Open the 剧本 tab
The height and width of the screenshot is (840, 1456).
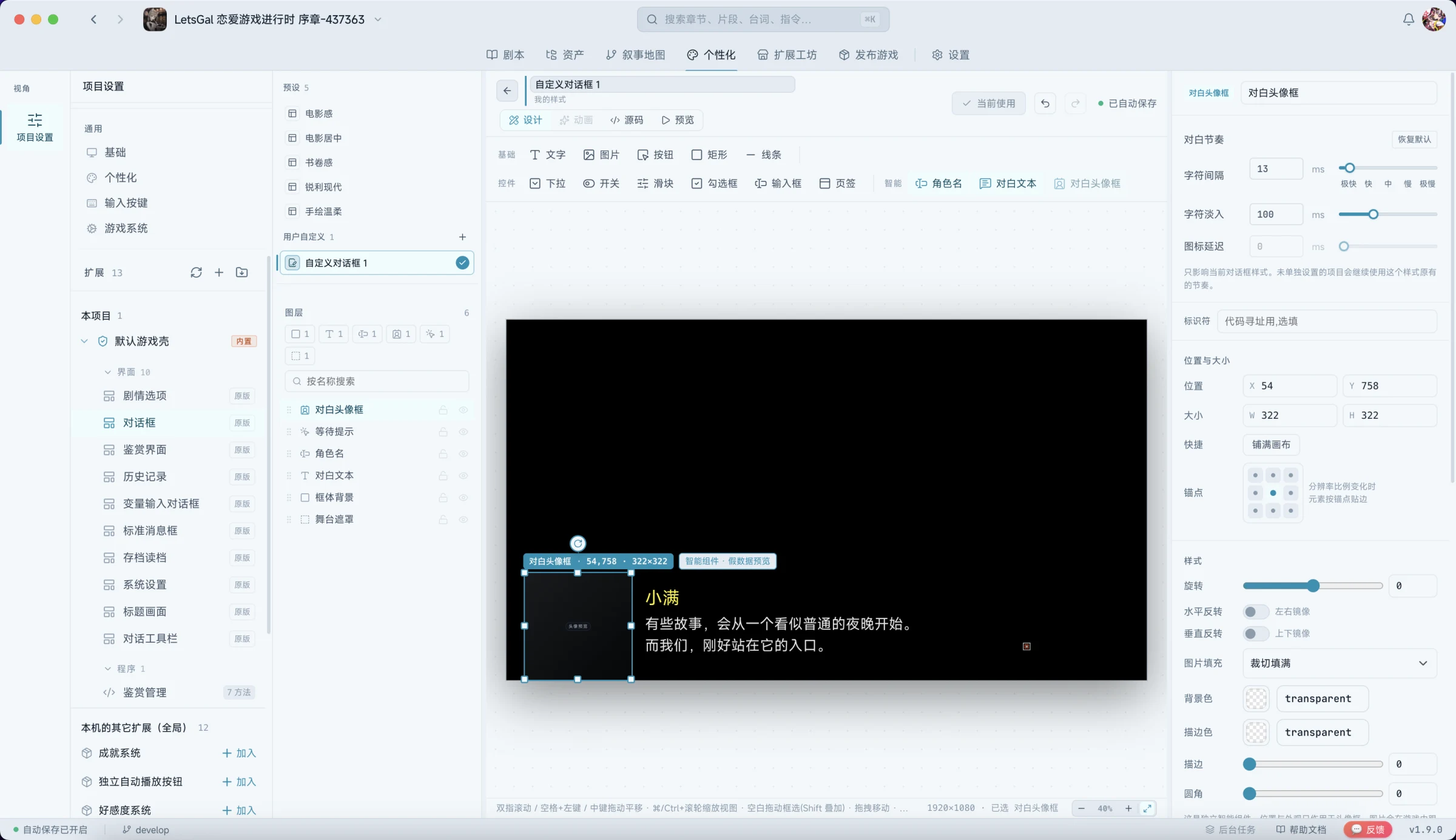point(505,55)
